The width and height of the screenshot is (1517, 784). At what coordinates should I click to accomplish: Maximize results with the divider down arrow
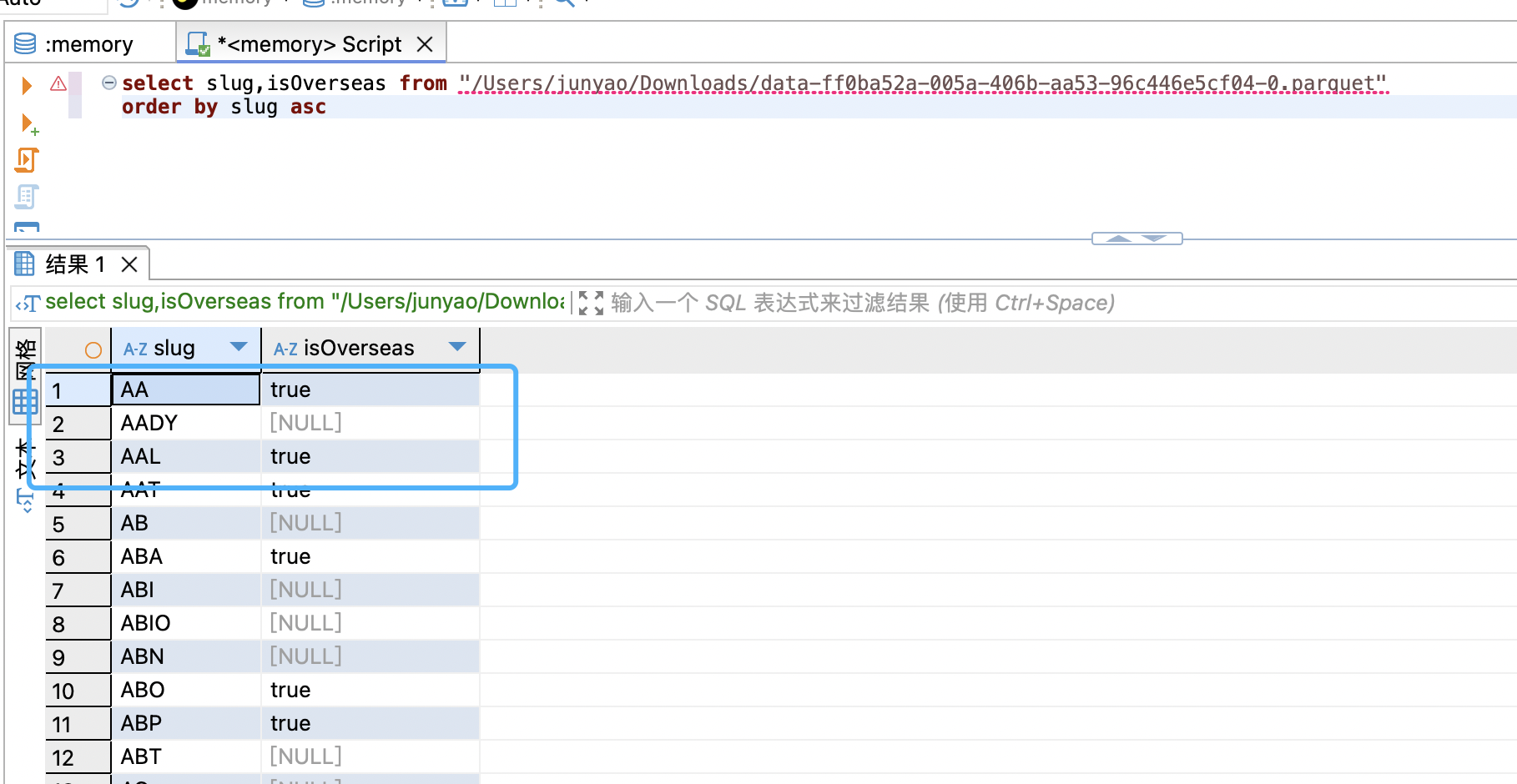(1155, 239)
